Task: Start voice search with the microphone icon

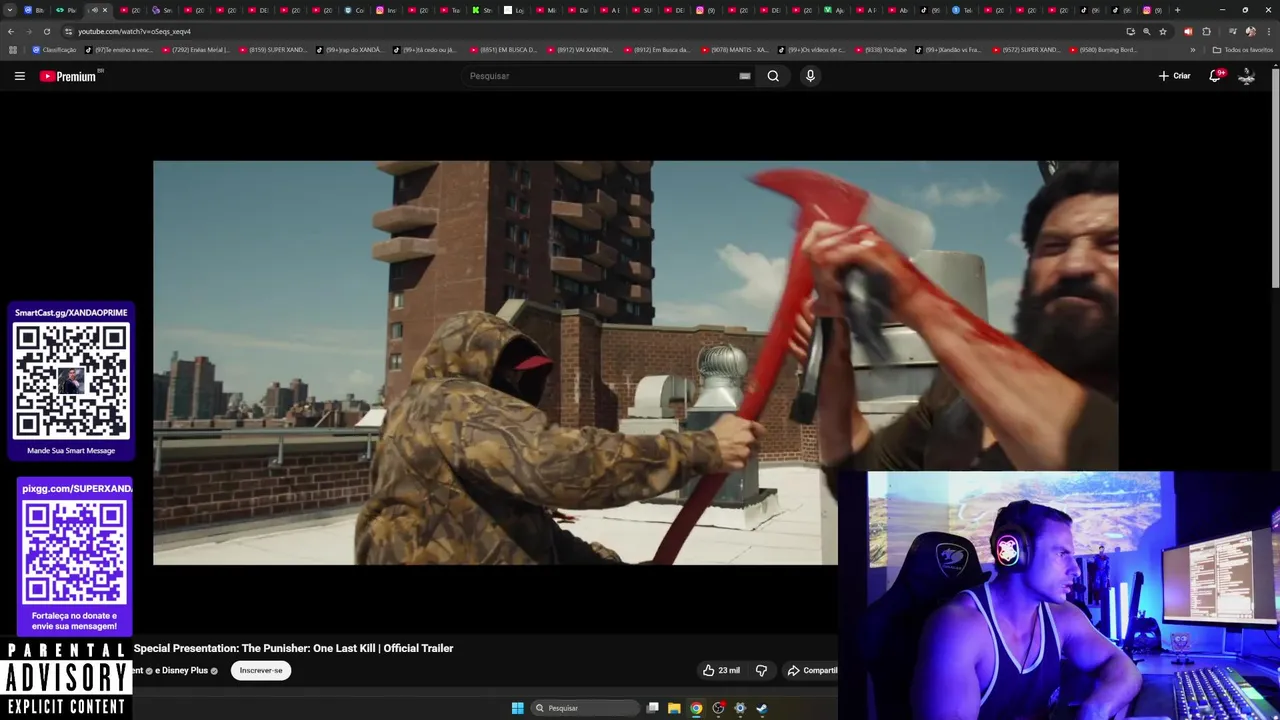Action: point(810,76)
